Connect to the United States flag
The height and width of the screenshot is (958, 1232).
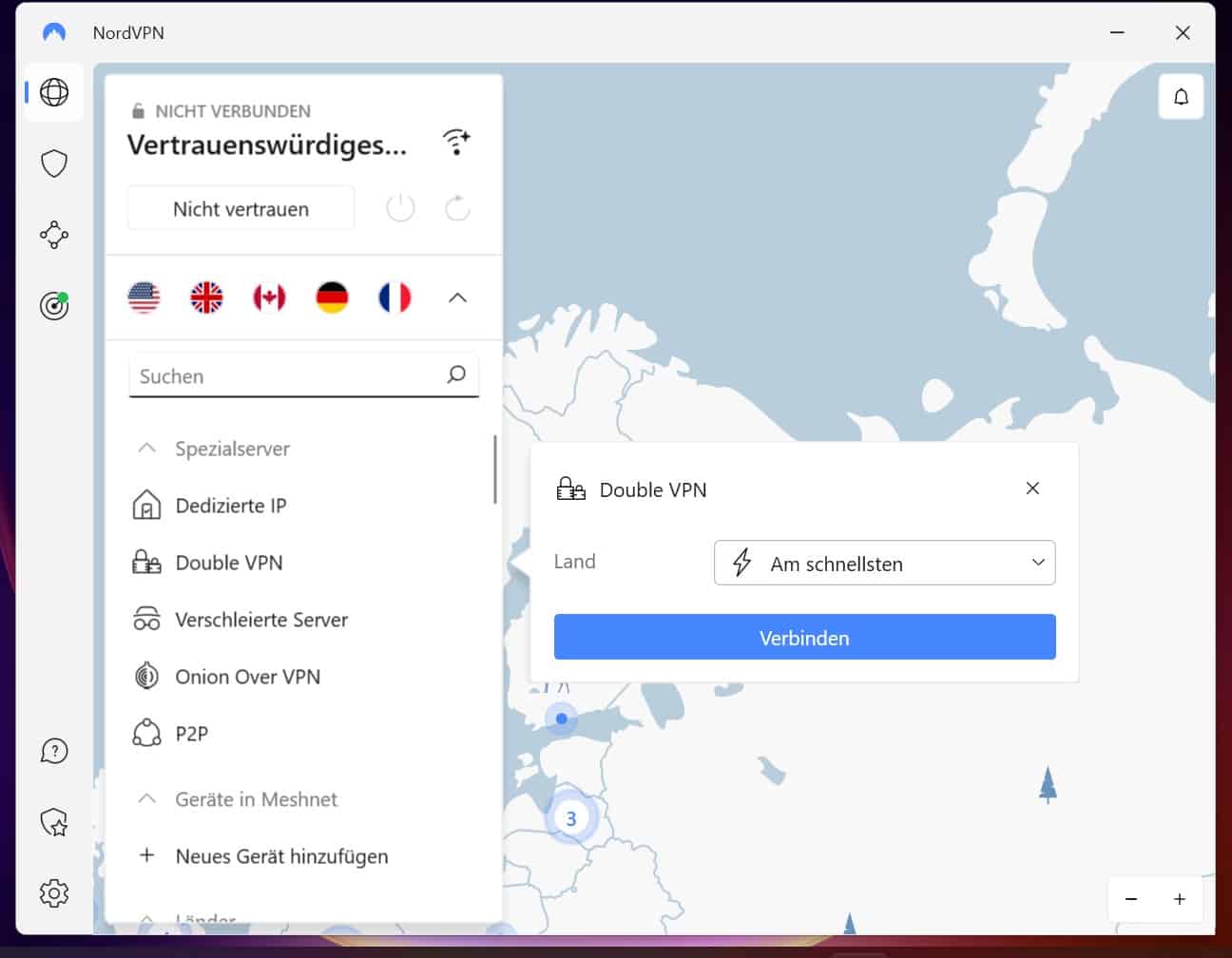tap(144, 297)
